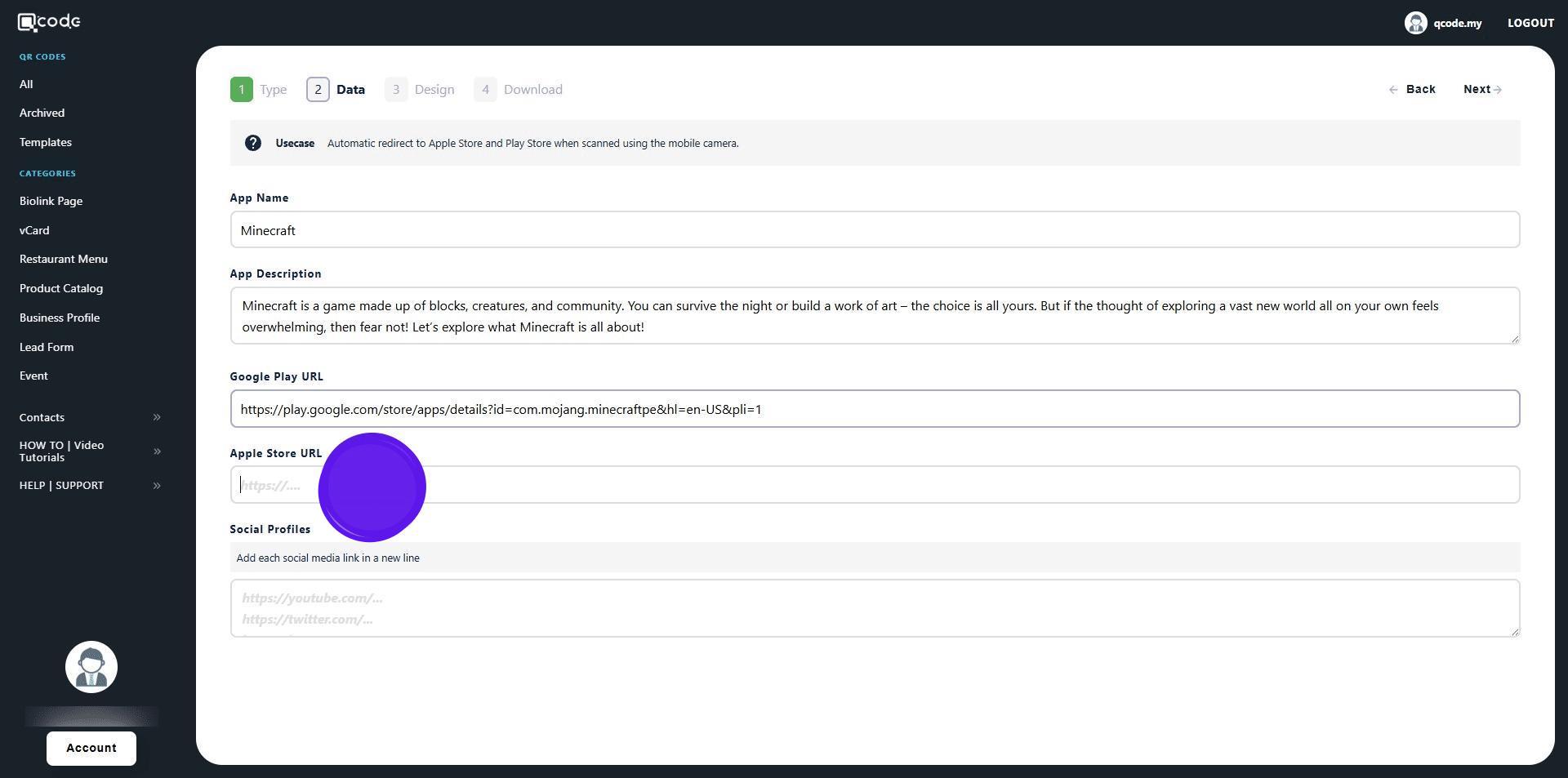Click the large profile avatar in sidebar

pos(91,667)
